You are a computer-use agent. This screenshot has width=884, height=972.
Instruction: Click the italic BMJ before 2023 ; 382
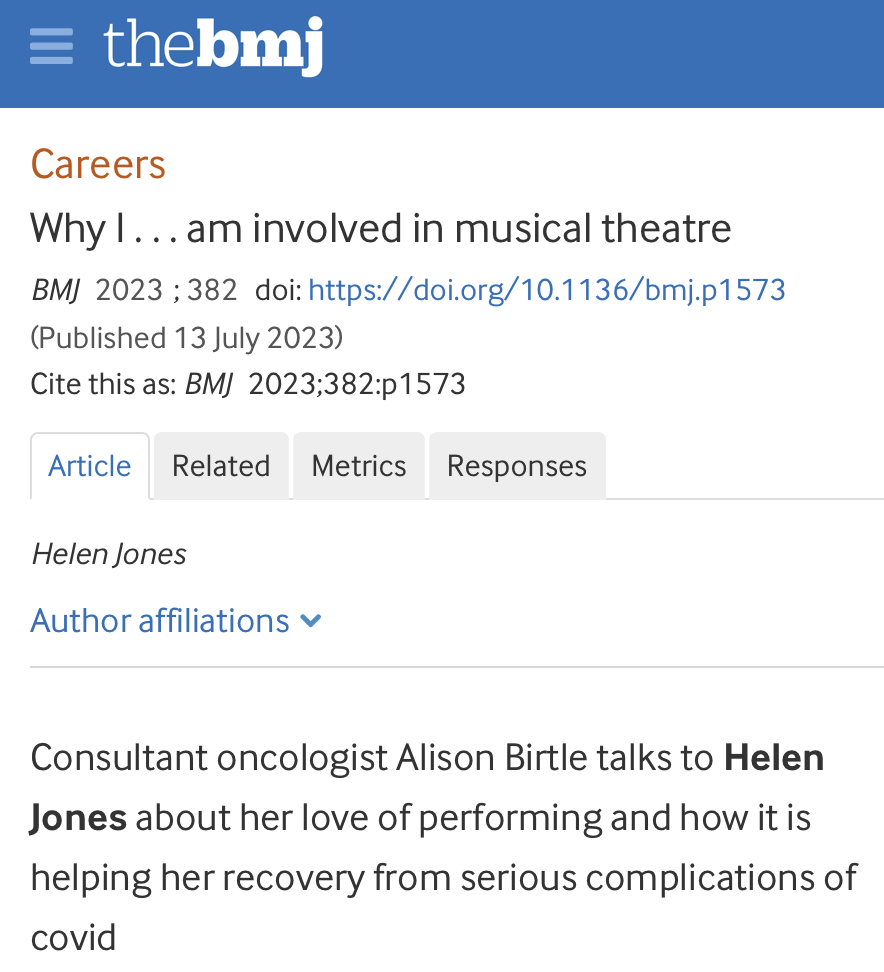(x=55, y=290)
